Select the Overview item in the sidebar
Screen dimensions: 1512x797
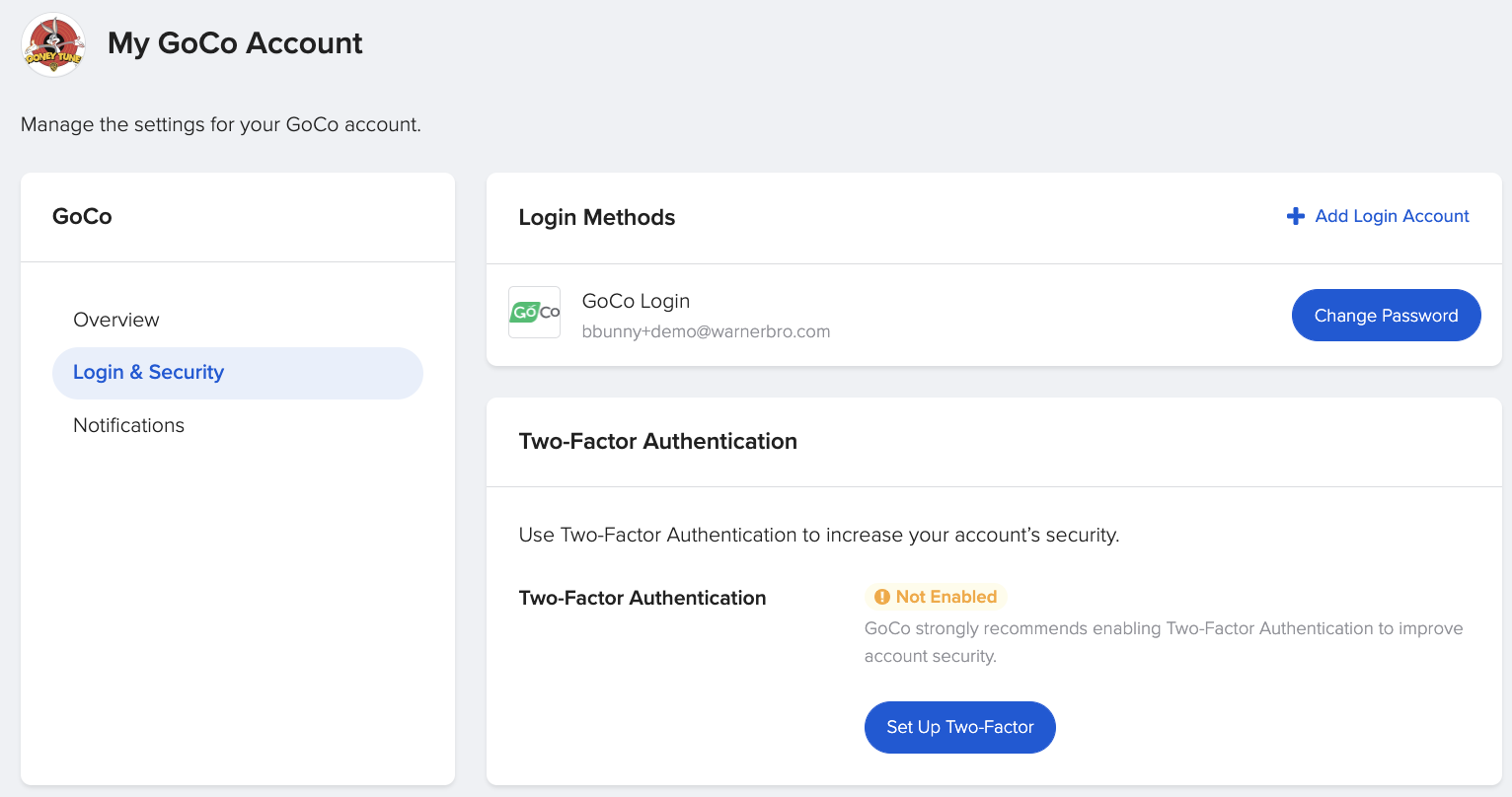tap(116, 320)
